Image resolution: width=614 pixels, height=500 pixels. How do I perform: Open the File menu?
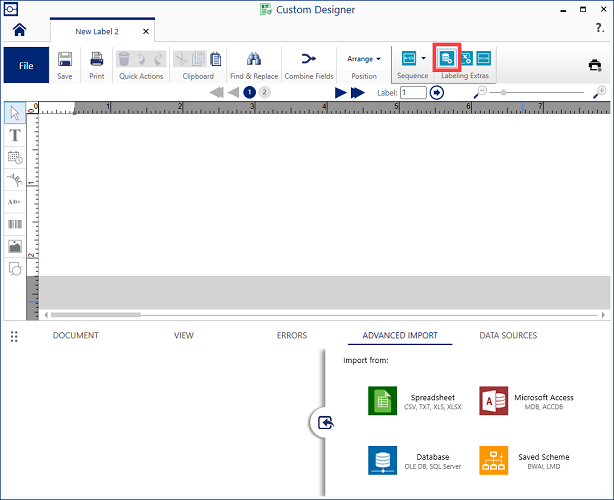pyautogui.click(x=27, y=65)
